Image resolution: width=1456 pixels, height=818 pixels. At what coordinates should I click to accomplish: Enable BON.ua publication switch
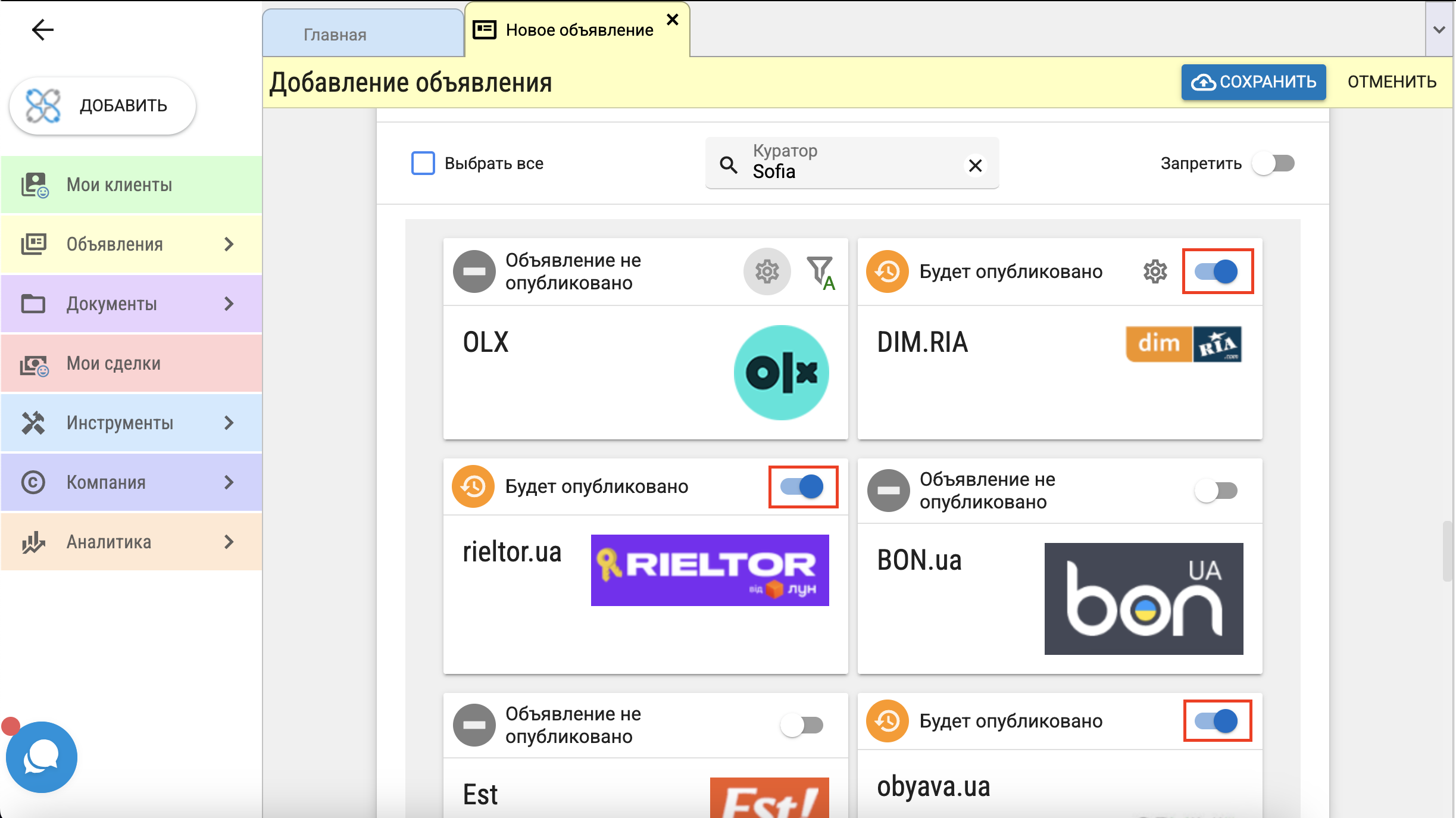[1217, 491]
